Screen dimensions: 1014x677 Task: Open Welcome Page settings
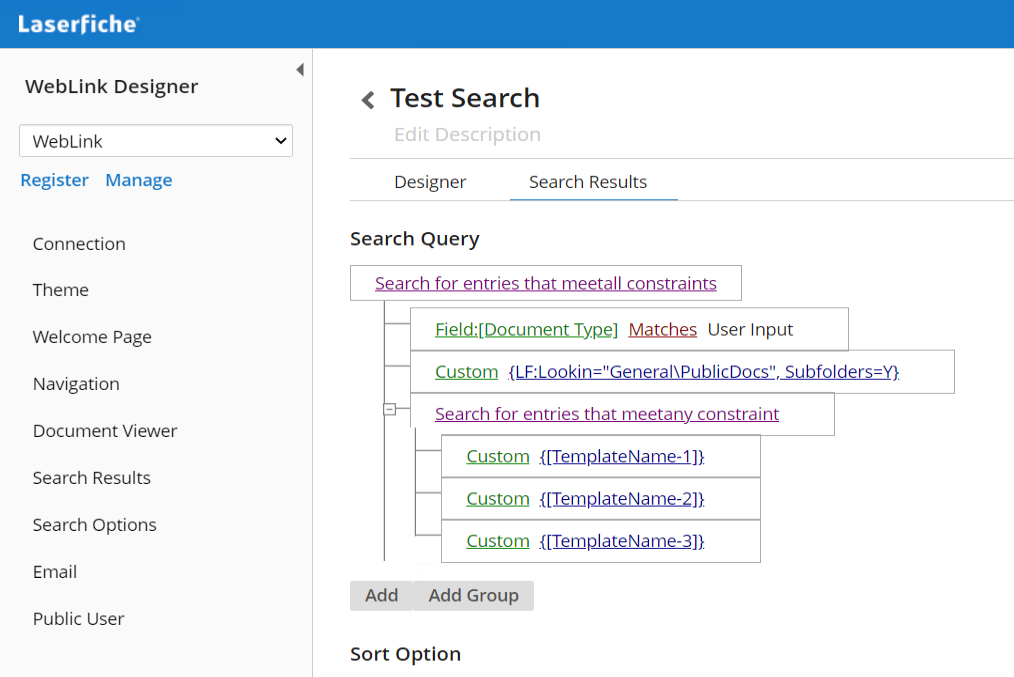pos(92,337)
